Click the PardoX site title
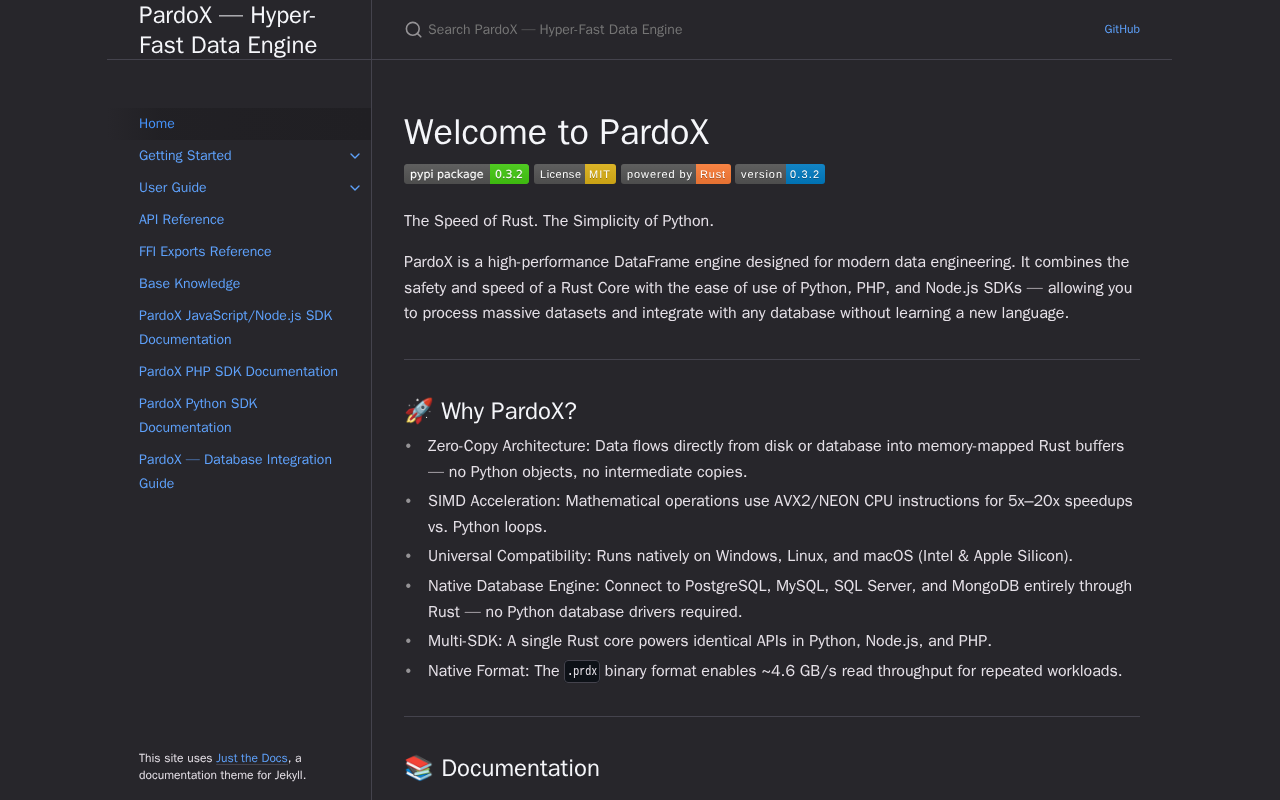Image resolution: width=1280 pixels, height=800 pixels. point(228,30)
